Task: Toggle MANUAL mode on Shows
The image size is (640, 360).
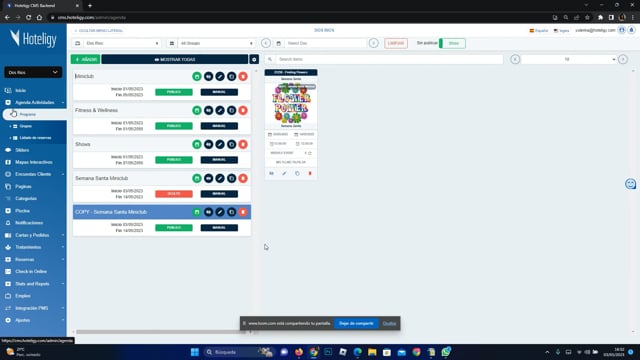Action: point(219,160)
